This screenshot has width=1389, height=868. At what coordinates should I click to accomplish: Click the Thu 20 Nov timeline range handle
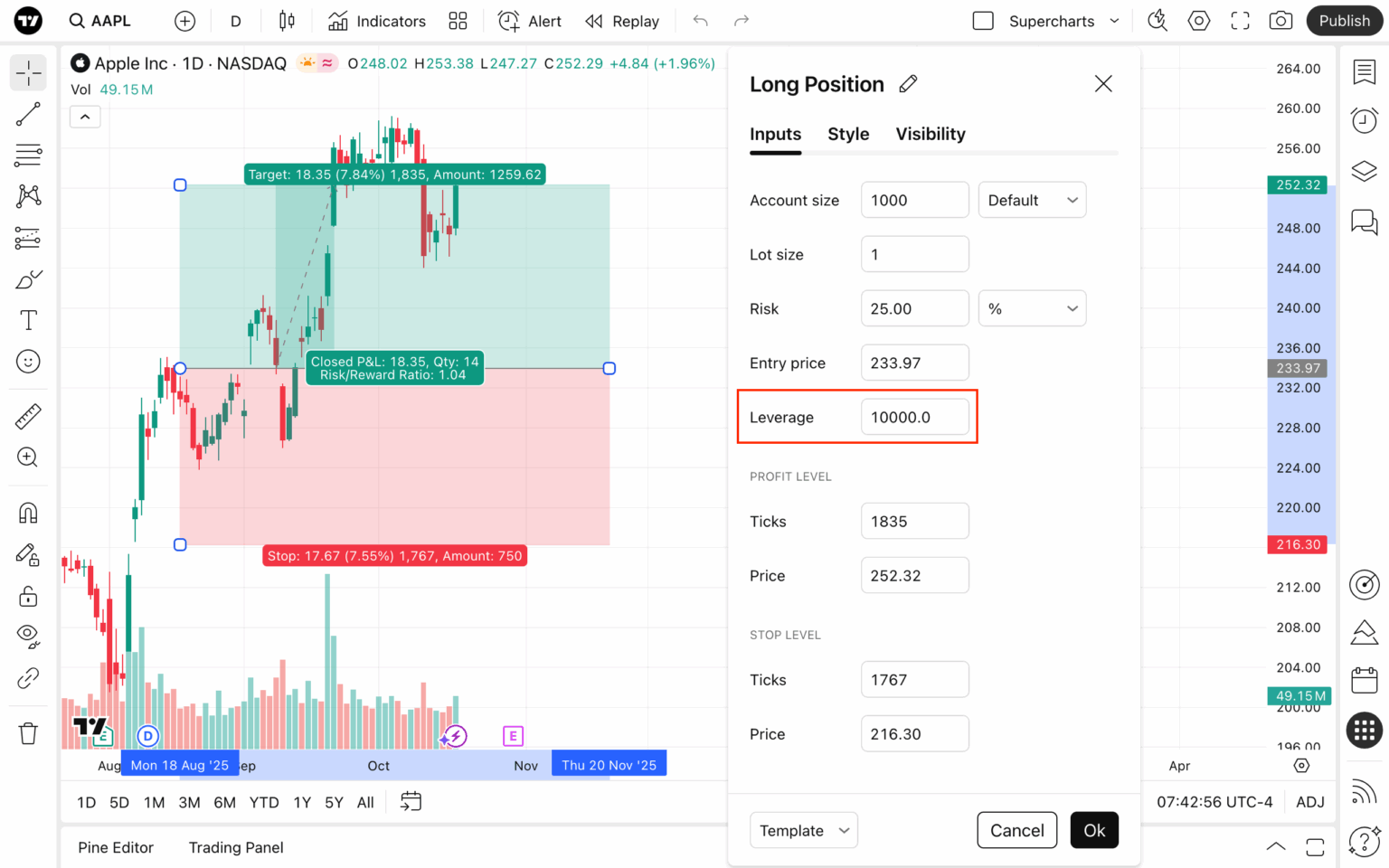609,764
